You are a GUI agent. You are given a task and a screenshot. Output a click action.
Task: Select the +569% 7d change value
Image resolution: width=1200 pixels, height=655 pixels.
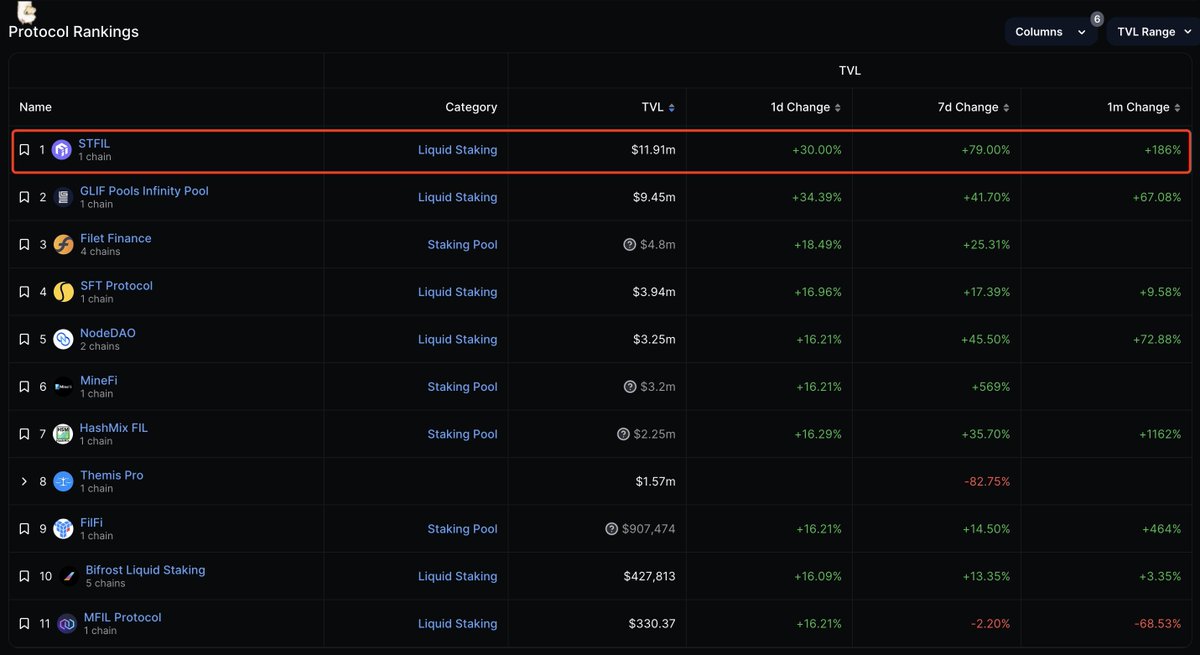point(991,387)
